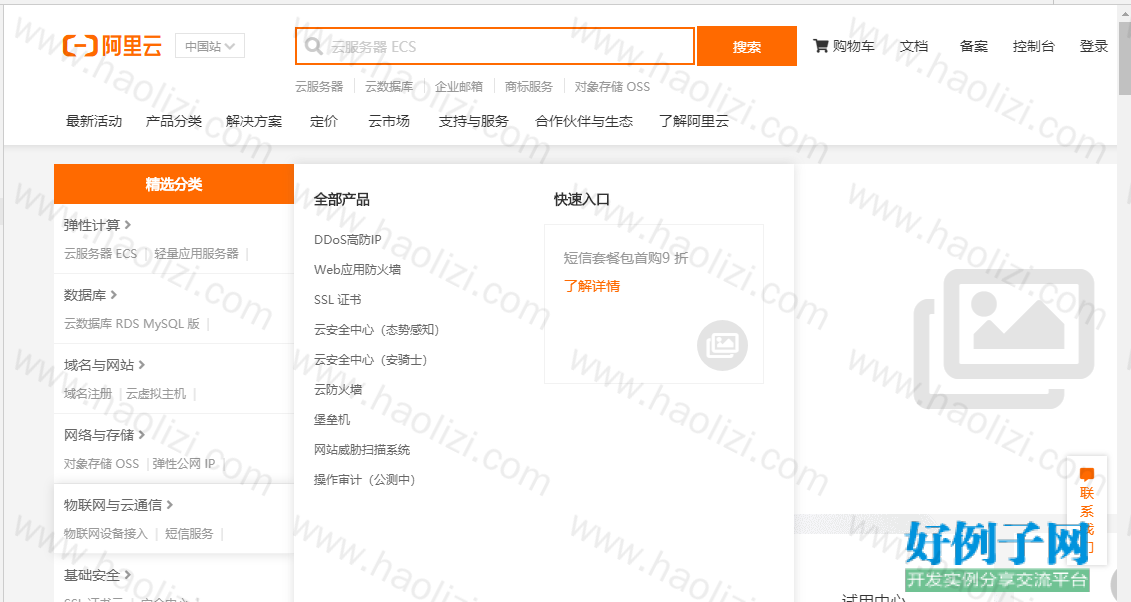Select 云安全中心（态势感知）product
Viewport: 1131px width, 602px height.
377,329
